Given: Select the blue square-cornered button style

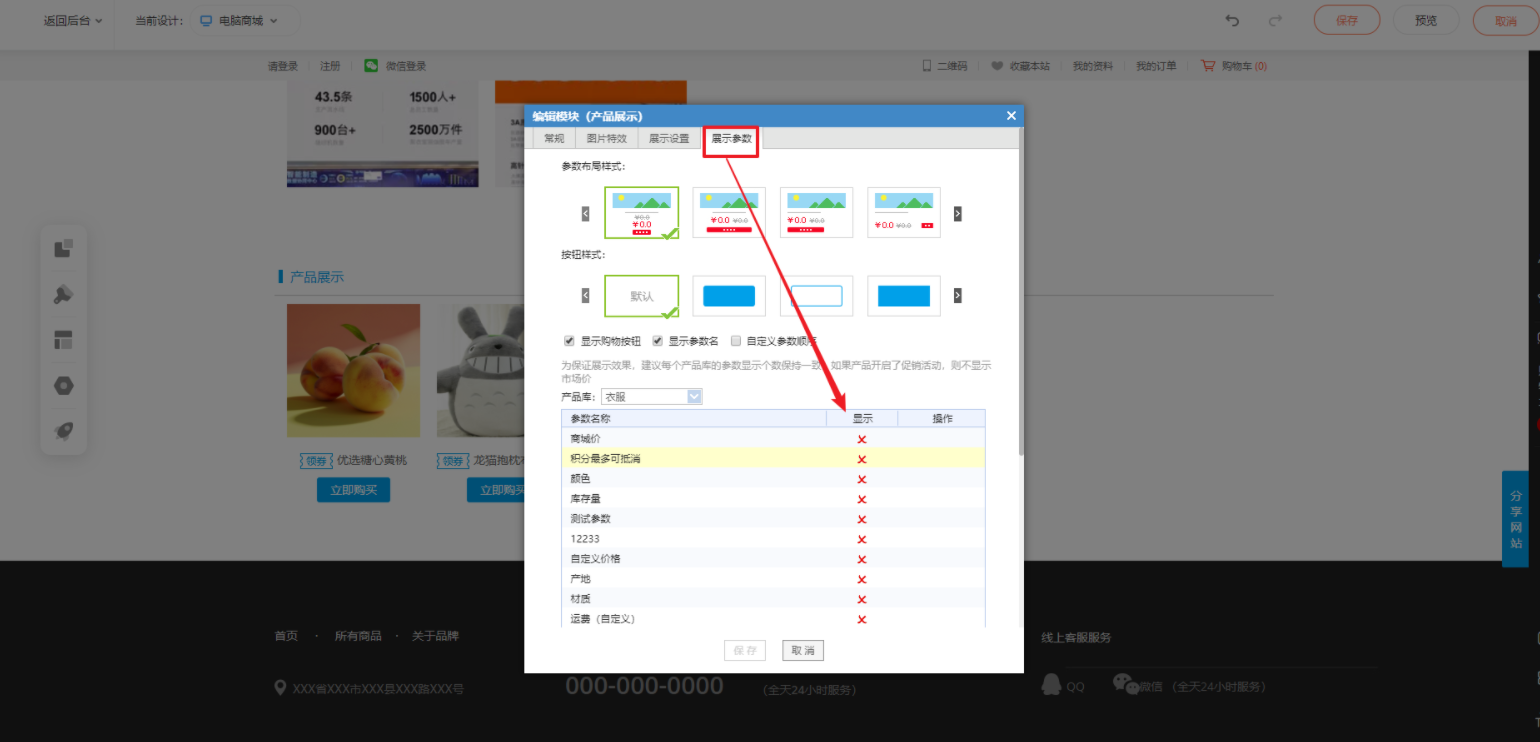Looking at the screenshot, I should (904, 296).
